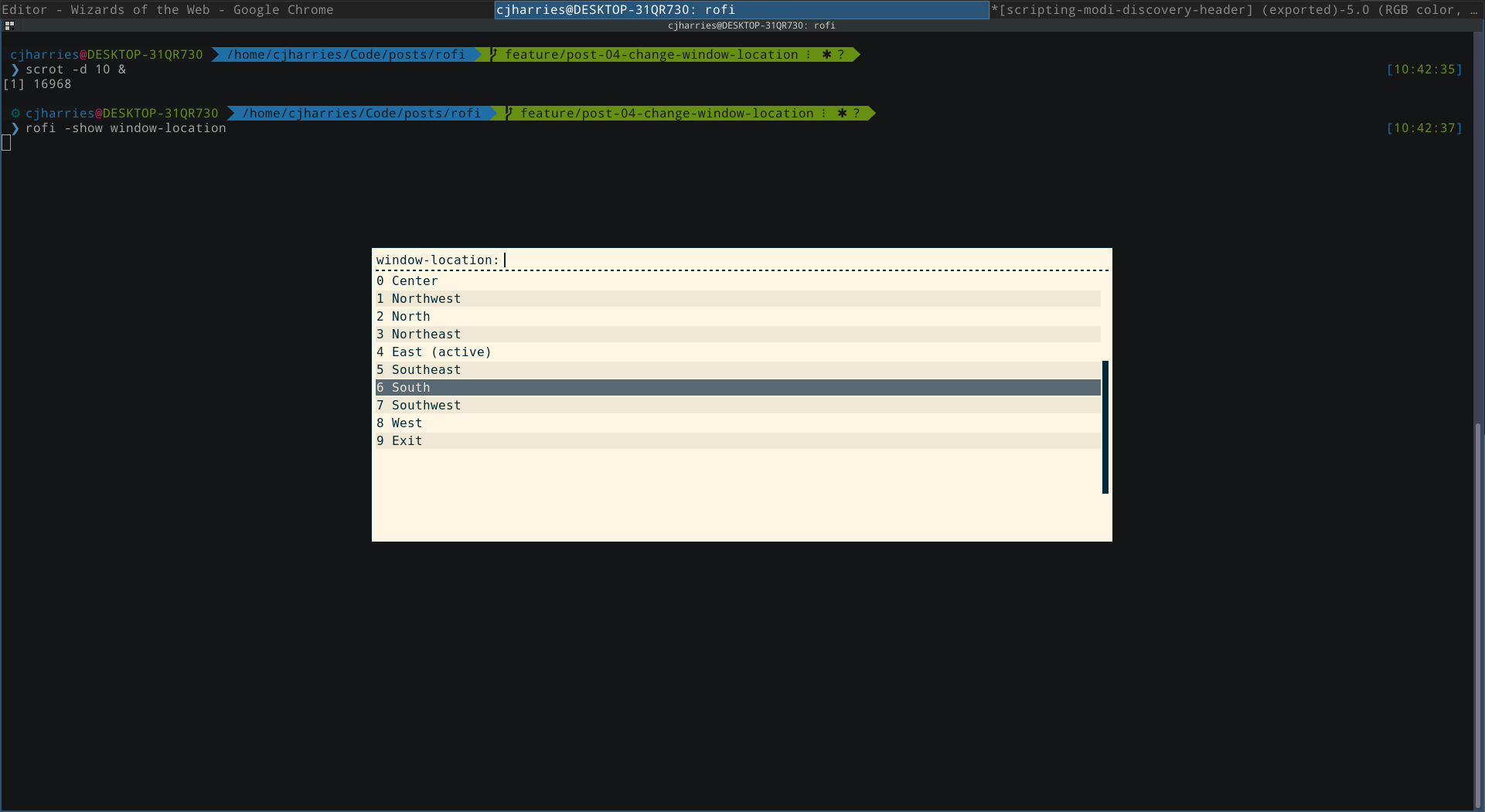Switch to the rofi terminal window tab
The width and height of the screenshot is (1485, 812).
click(742, 9)
